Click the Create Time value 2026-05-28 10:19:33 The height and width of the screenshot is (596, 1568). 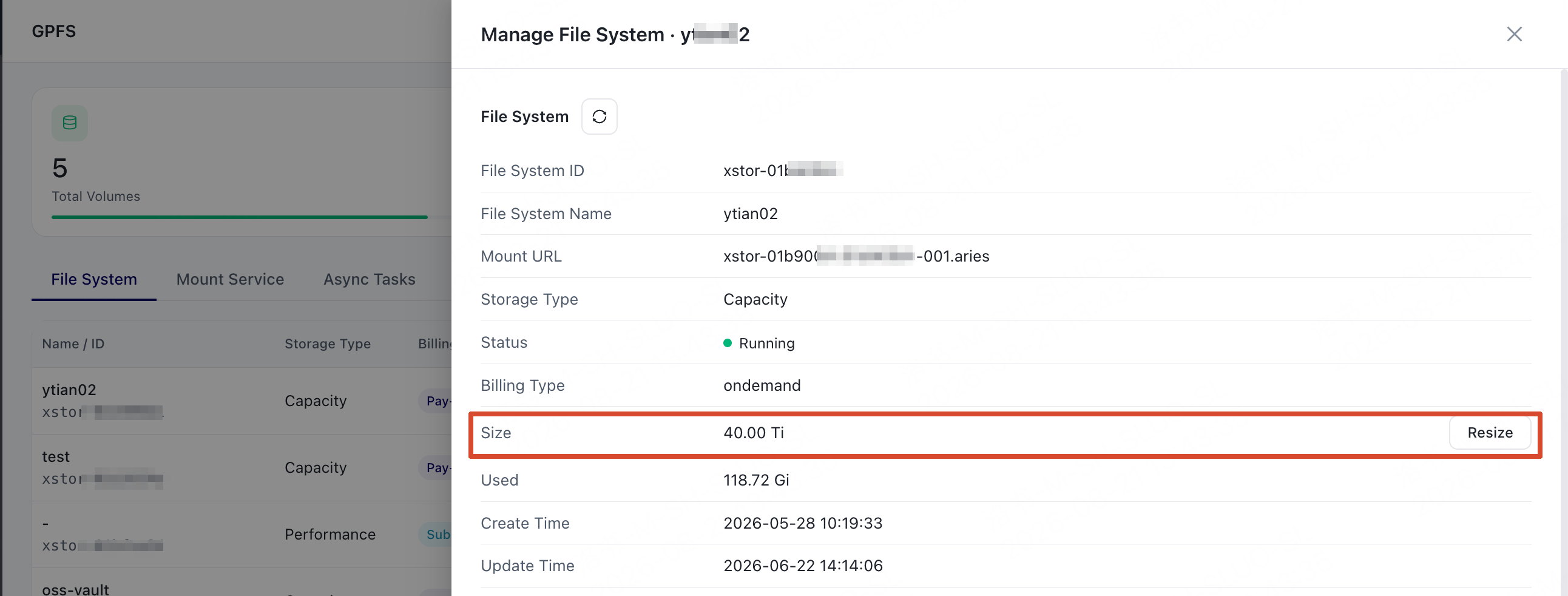[802, 524]
